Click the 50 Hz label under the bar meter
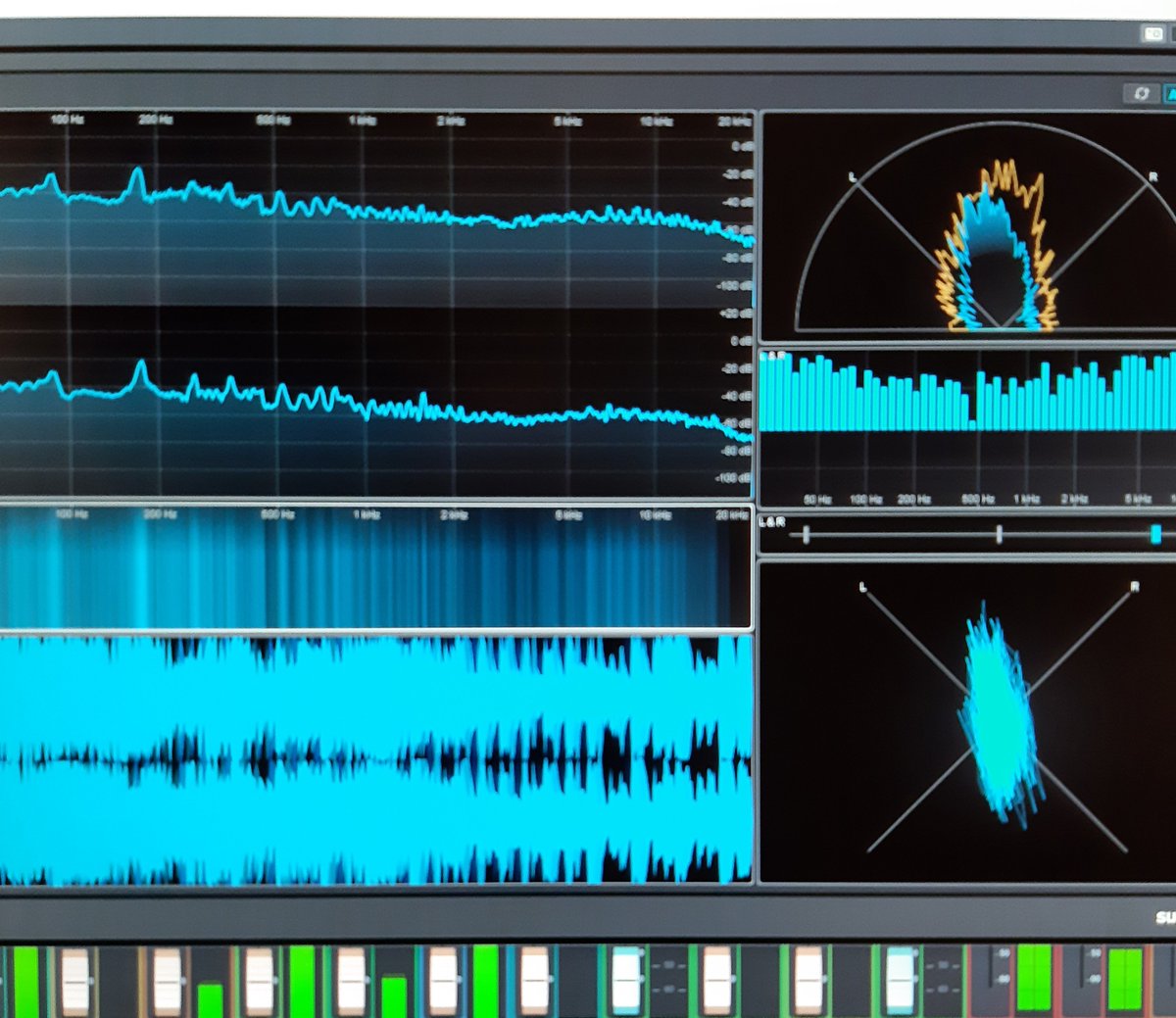1176x1018 pixels. pyautogui.click(x=817, y=500)
